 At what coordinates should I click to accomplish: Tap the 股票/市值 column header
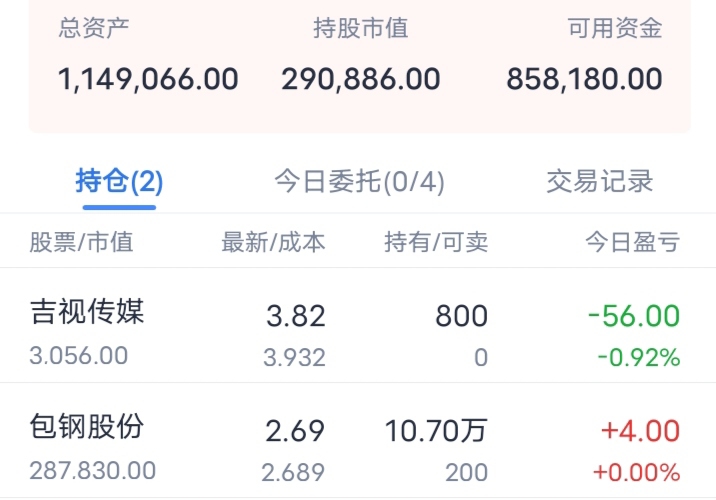[x=81, y=242]
